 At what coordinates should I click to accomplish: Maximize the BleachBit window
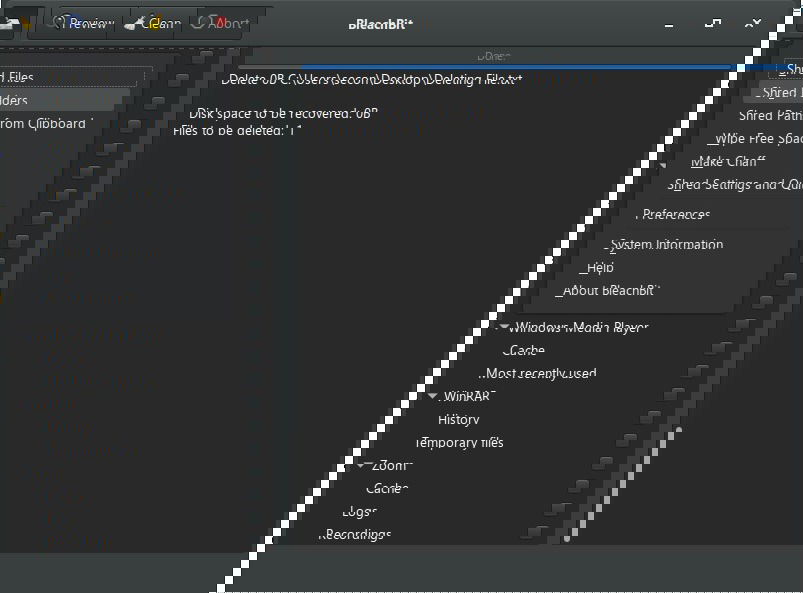[713, 24]
